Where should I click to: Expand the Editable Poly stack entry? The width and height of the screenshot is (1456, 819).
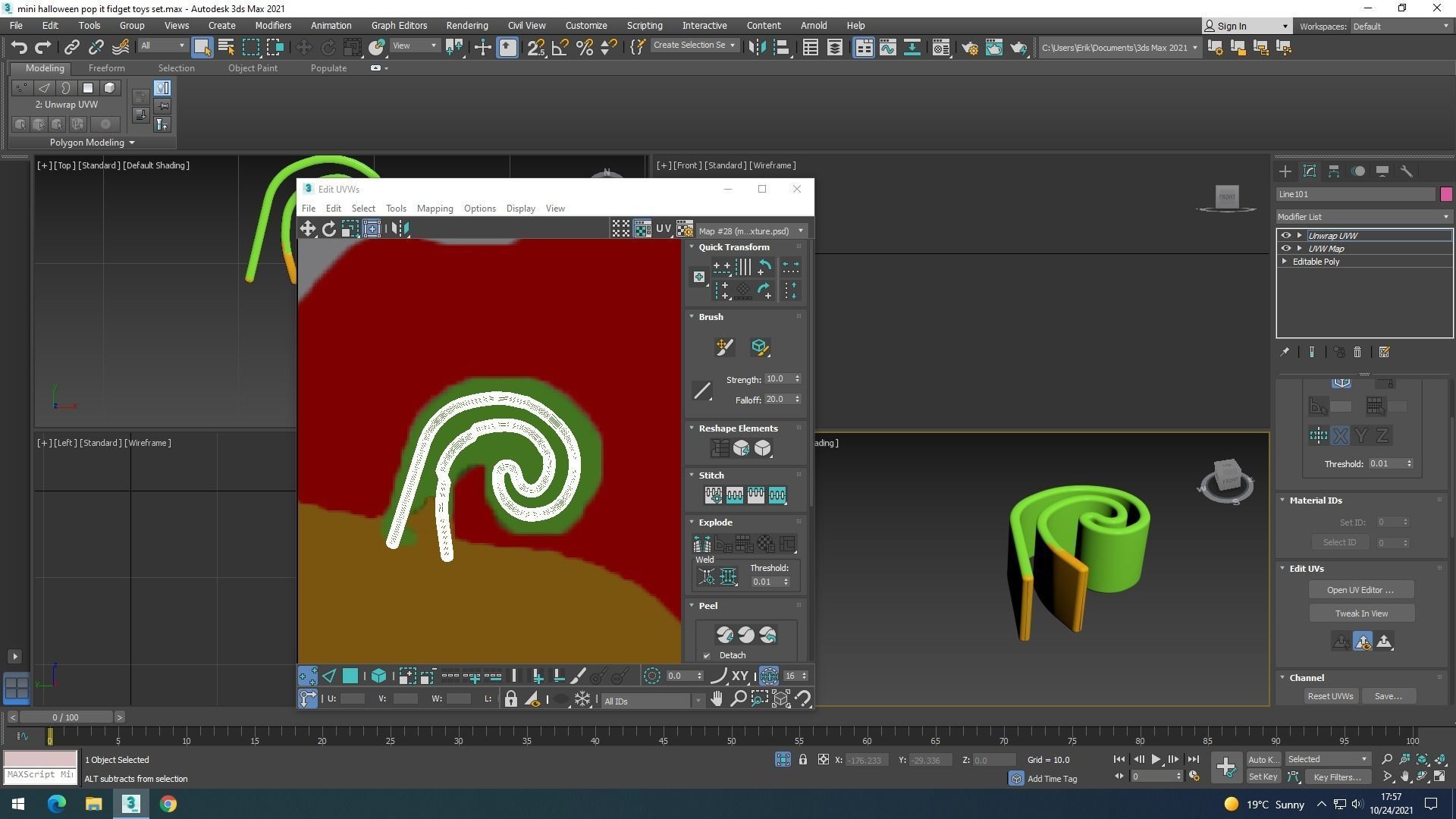pyautogui.click(x=1285, y=262)
